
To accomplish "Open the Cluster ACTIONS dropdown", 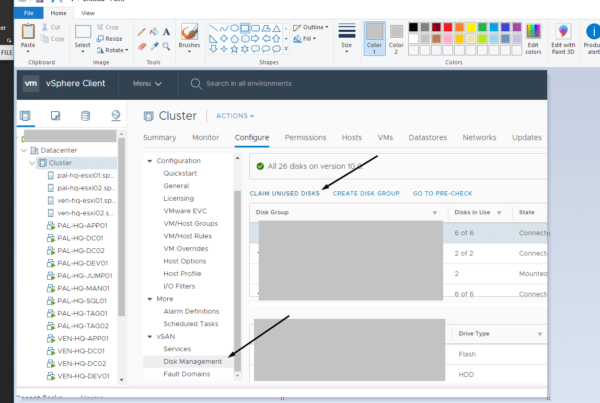I will click(235, 116).
